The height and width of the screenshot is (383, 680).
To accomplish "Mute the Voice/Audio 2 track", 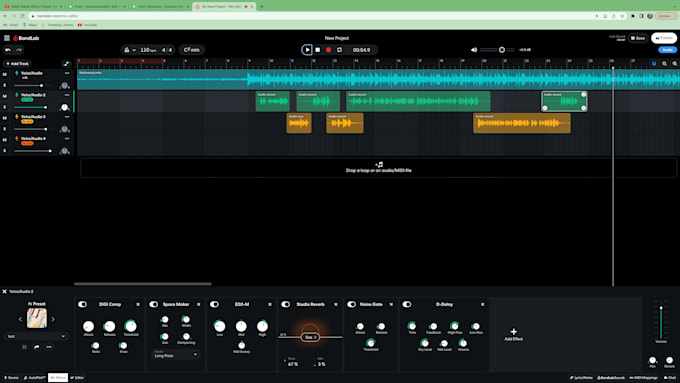I will point(5,96).
